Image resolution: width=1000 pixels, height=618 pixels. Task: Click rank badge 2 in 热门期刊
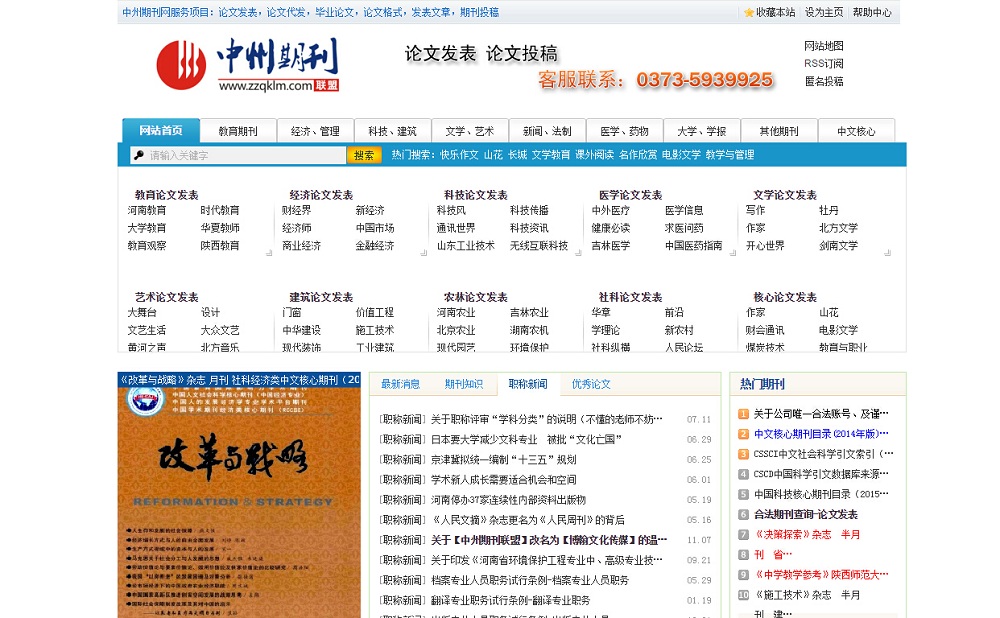[743, 434]
